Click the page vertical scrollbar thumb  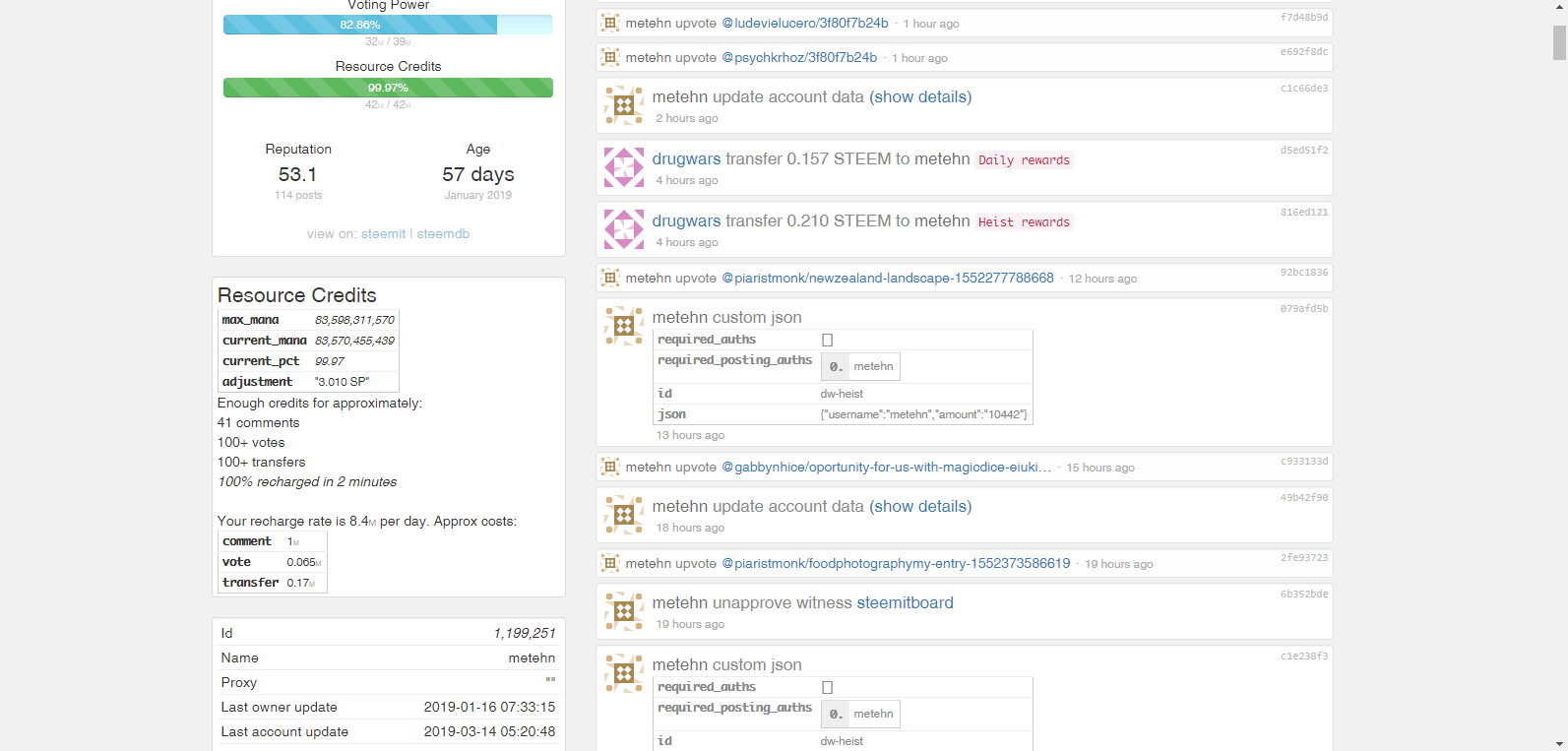[x=1559, y=43]
